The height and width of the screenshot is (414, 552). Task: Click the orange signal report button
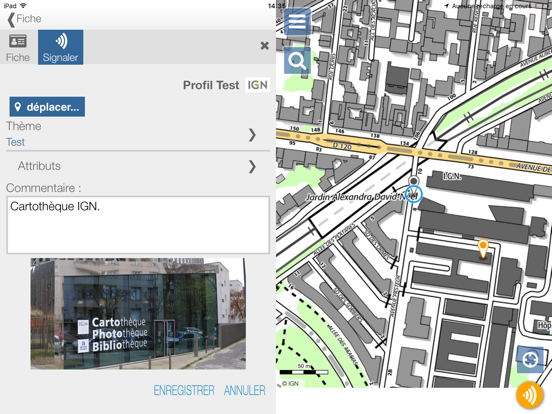(x=529, y=396)
